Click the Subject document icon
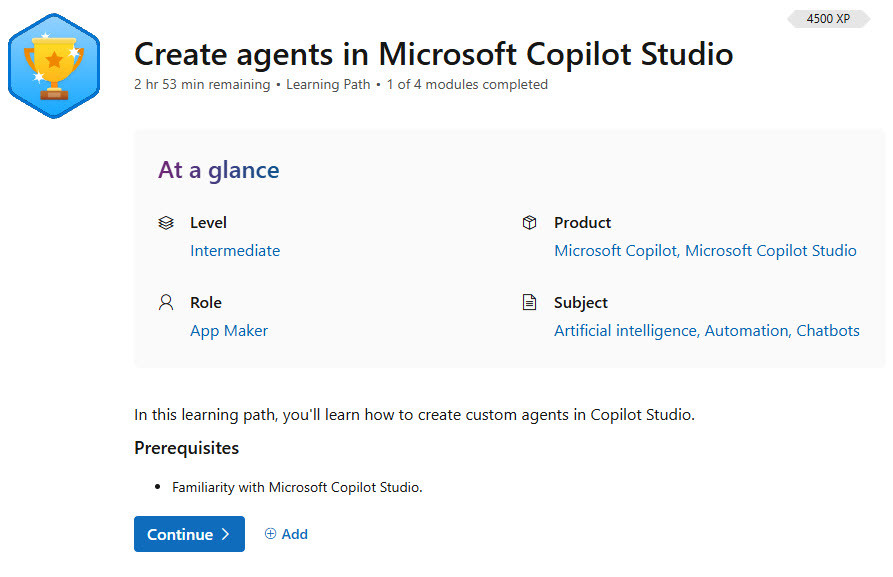893x577 pixels. pos(530,302)
